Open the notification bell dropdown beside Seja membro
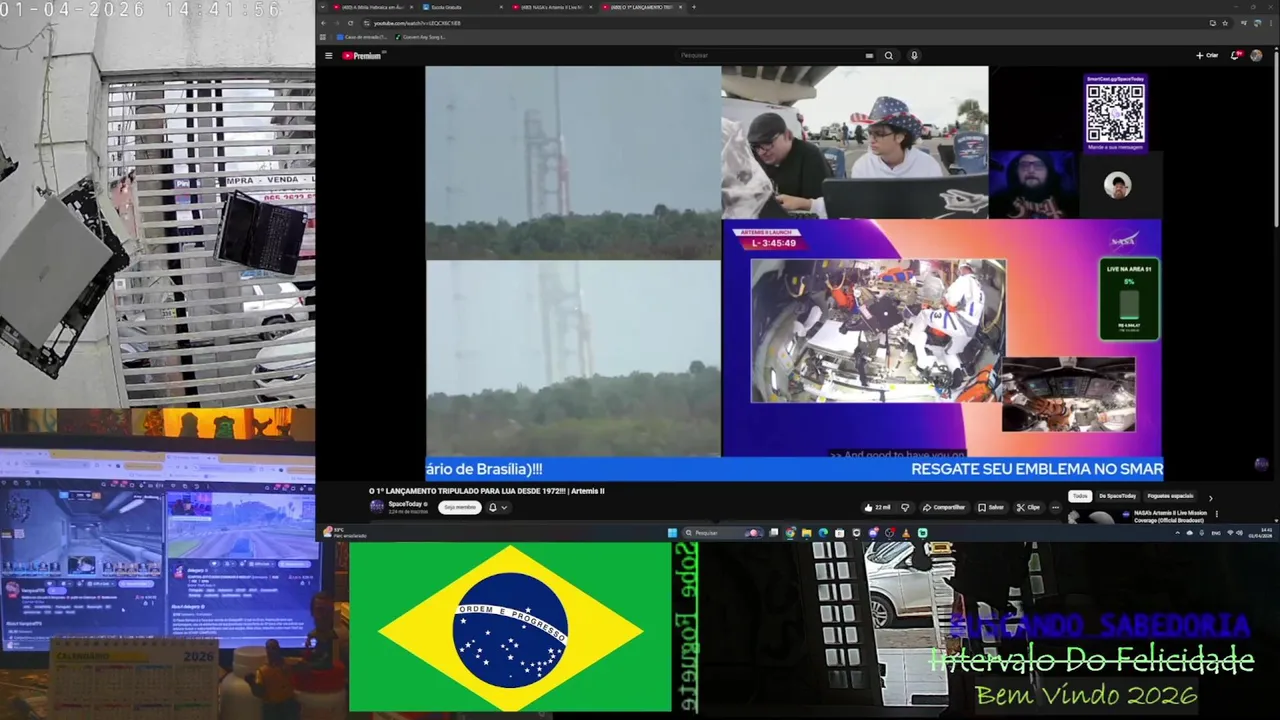Screen dimensions: 1280x720 (x=497, y=507)
